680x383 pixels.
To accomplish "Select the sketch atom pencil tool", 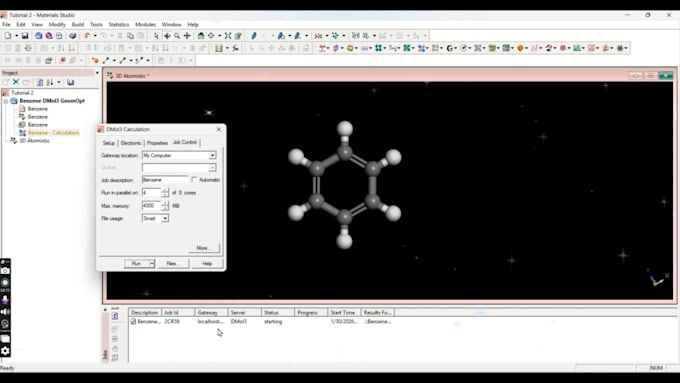I will point(254,36).
